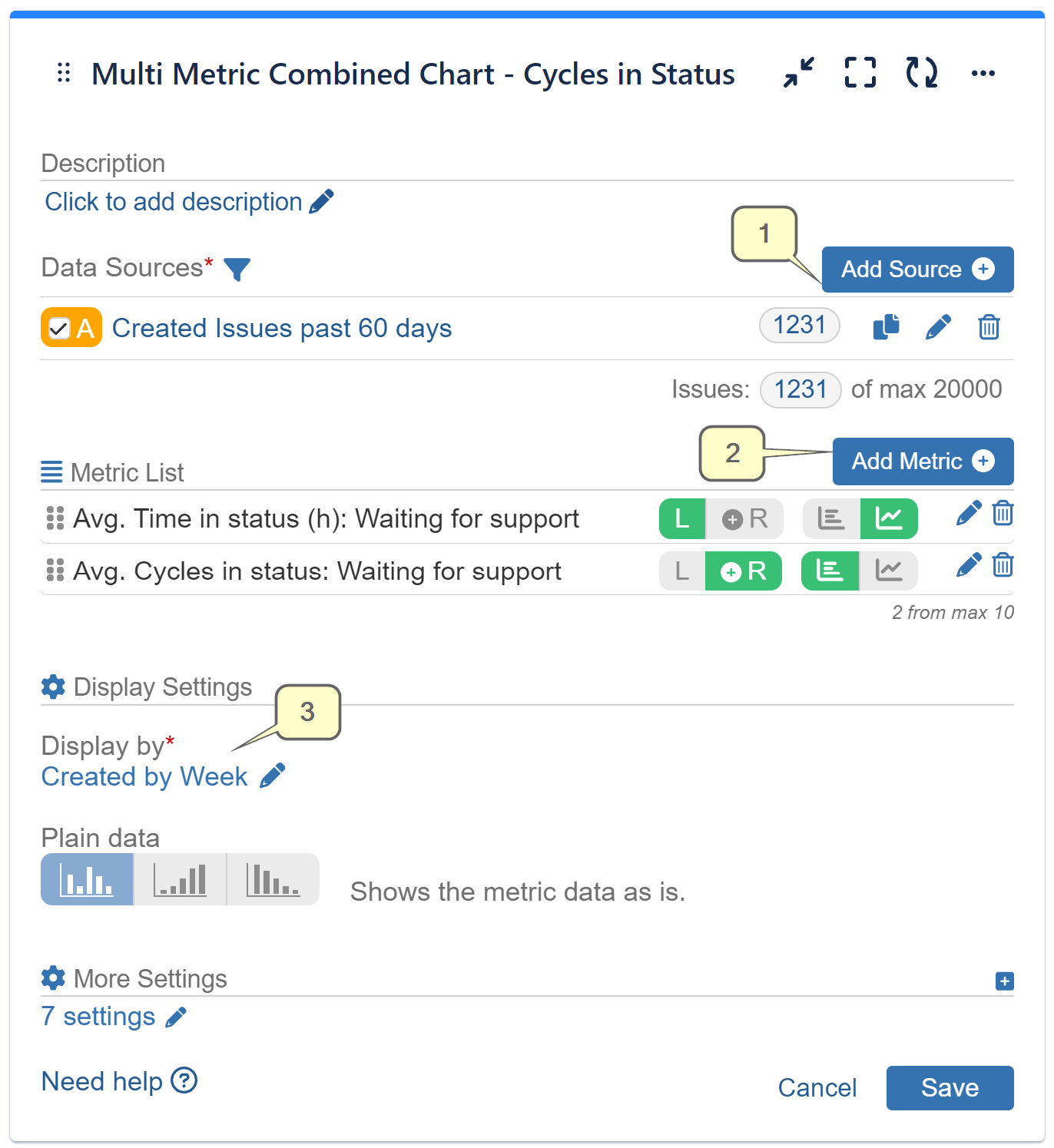Refresh the chart gadget

point(921,73)
